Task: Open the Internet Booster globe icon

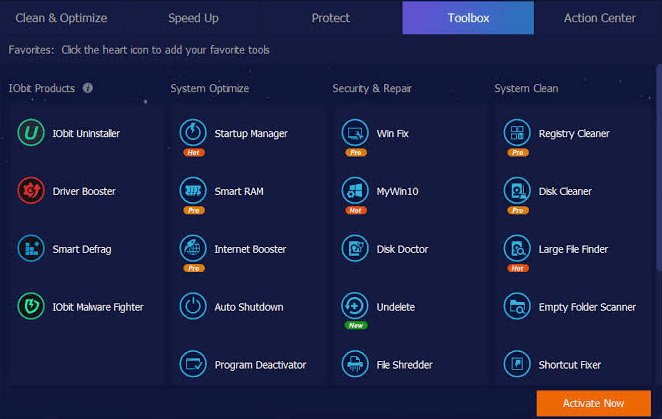Action: [x=193, y=248]
